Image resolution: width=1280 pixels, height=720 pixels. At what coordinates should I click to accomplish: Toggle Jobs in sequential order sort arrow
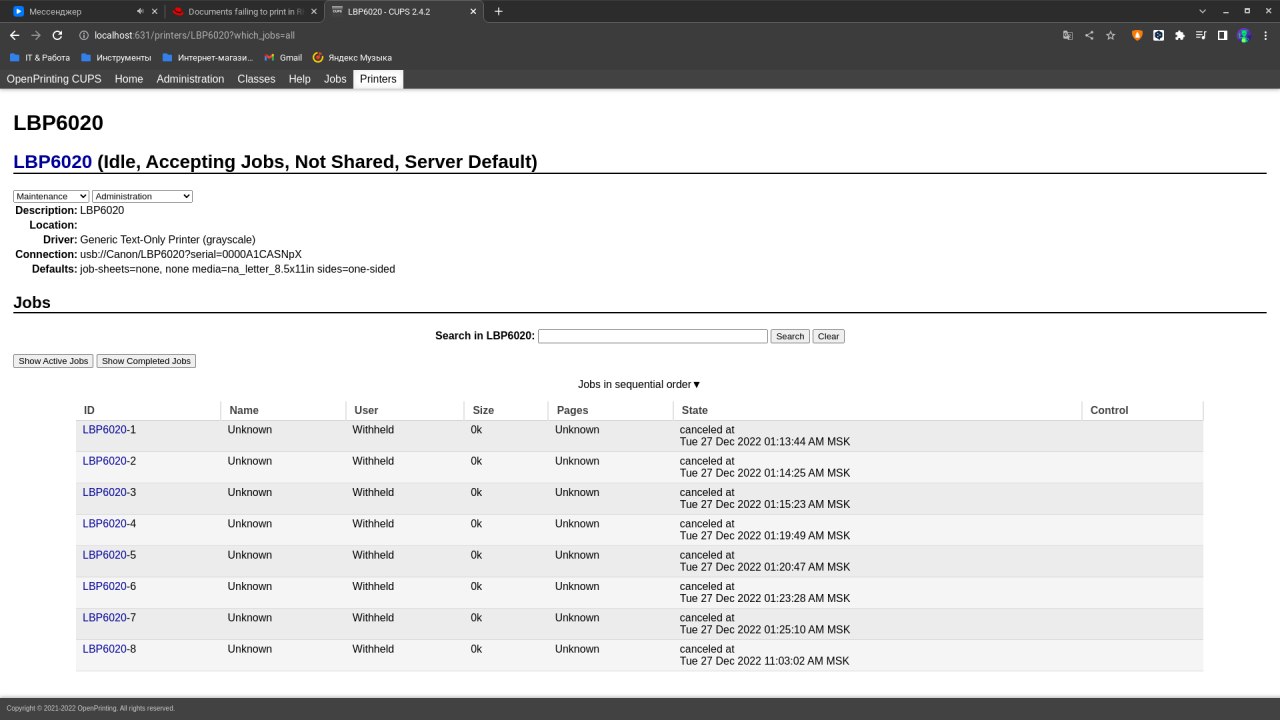pyautogui.click(x=696, y=385)
